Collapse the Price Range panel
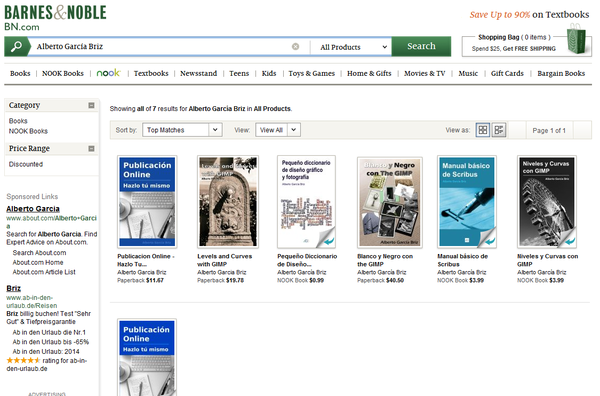600x396 pixels. [91, 148]
